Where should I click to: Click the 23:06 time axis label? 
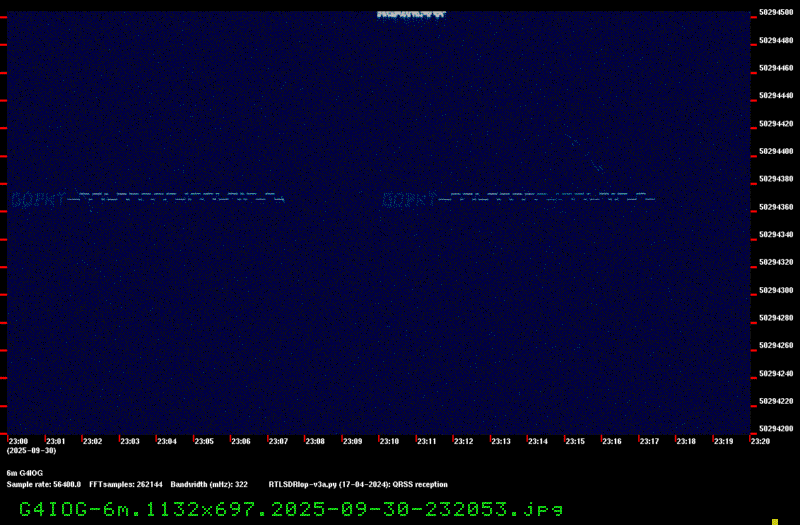[241, 441]
